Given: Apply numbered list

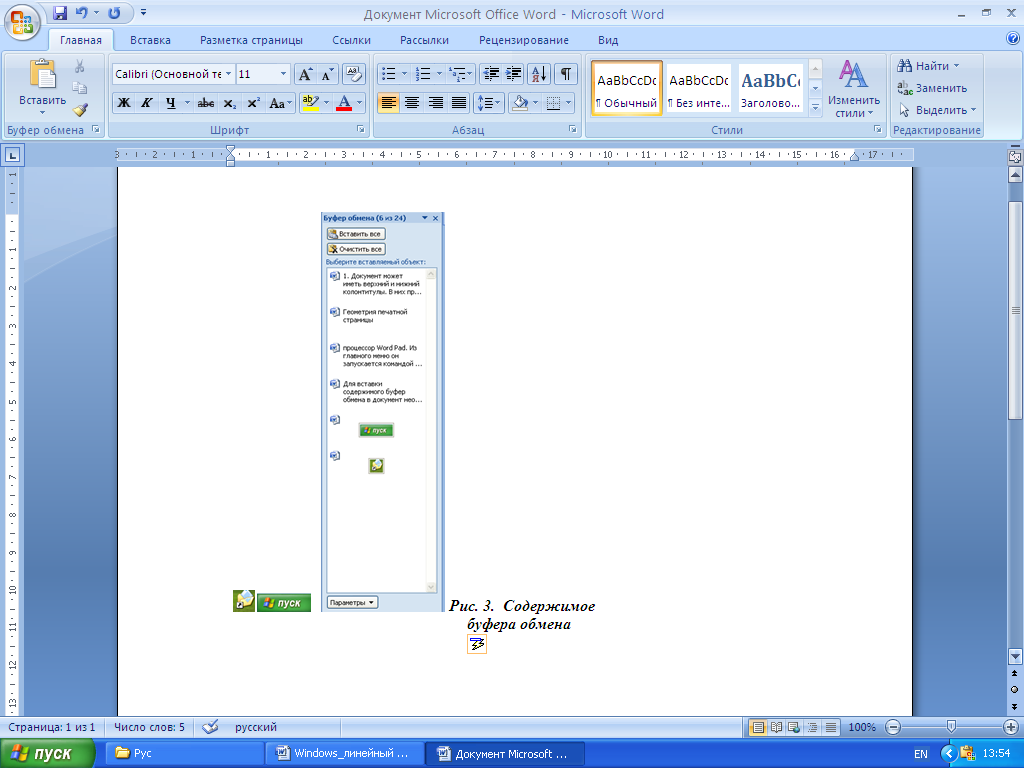Looking at the screenshot, I should pyautogui.click(x=423, y=74).
